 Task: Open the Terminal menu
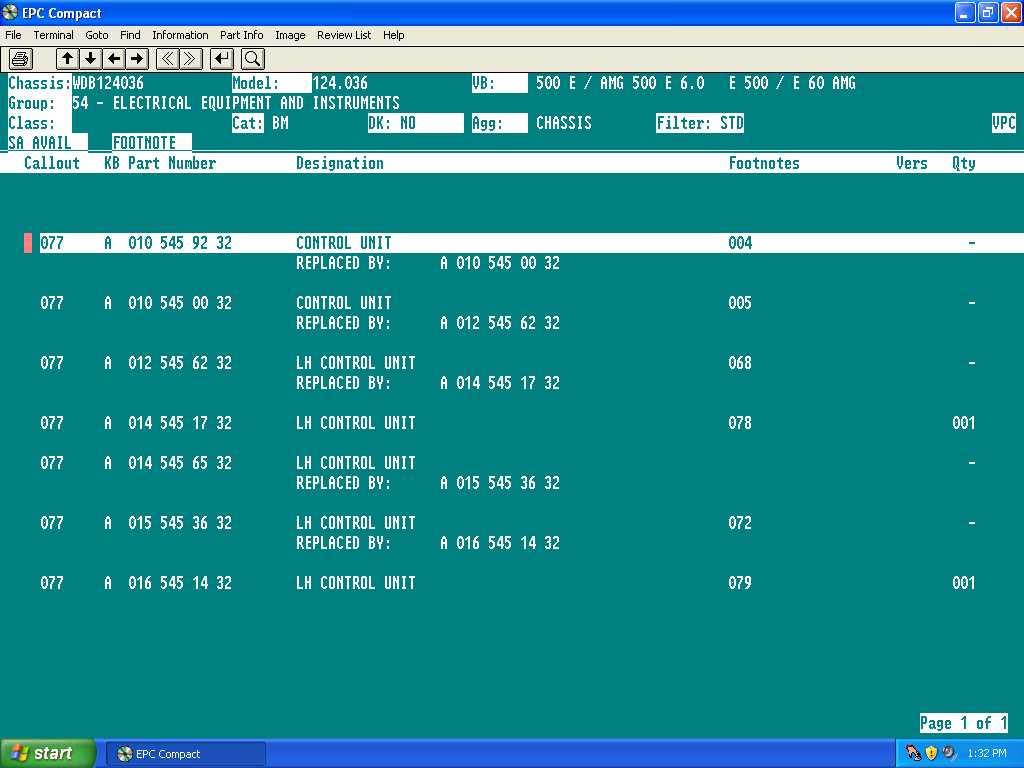[53, 35]
